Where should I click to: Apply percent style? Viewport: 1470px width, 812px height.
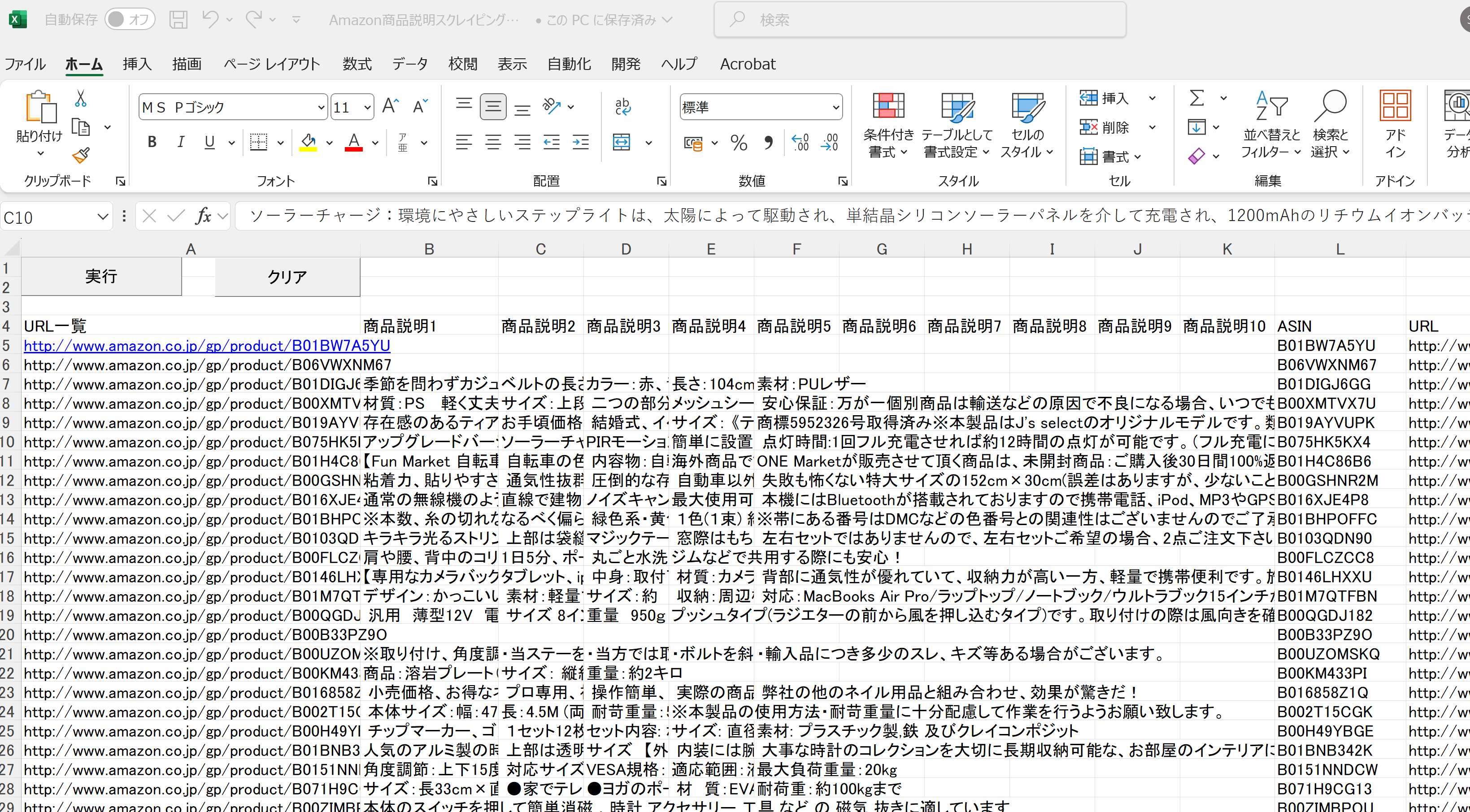[739, 142]
